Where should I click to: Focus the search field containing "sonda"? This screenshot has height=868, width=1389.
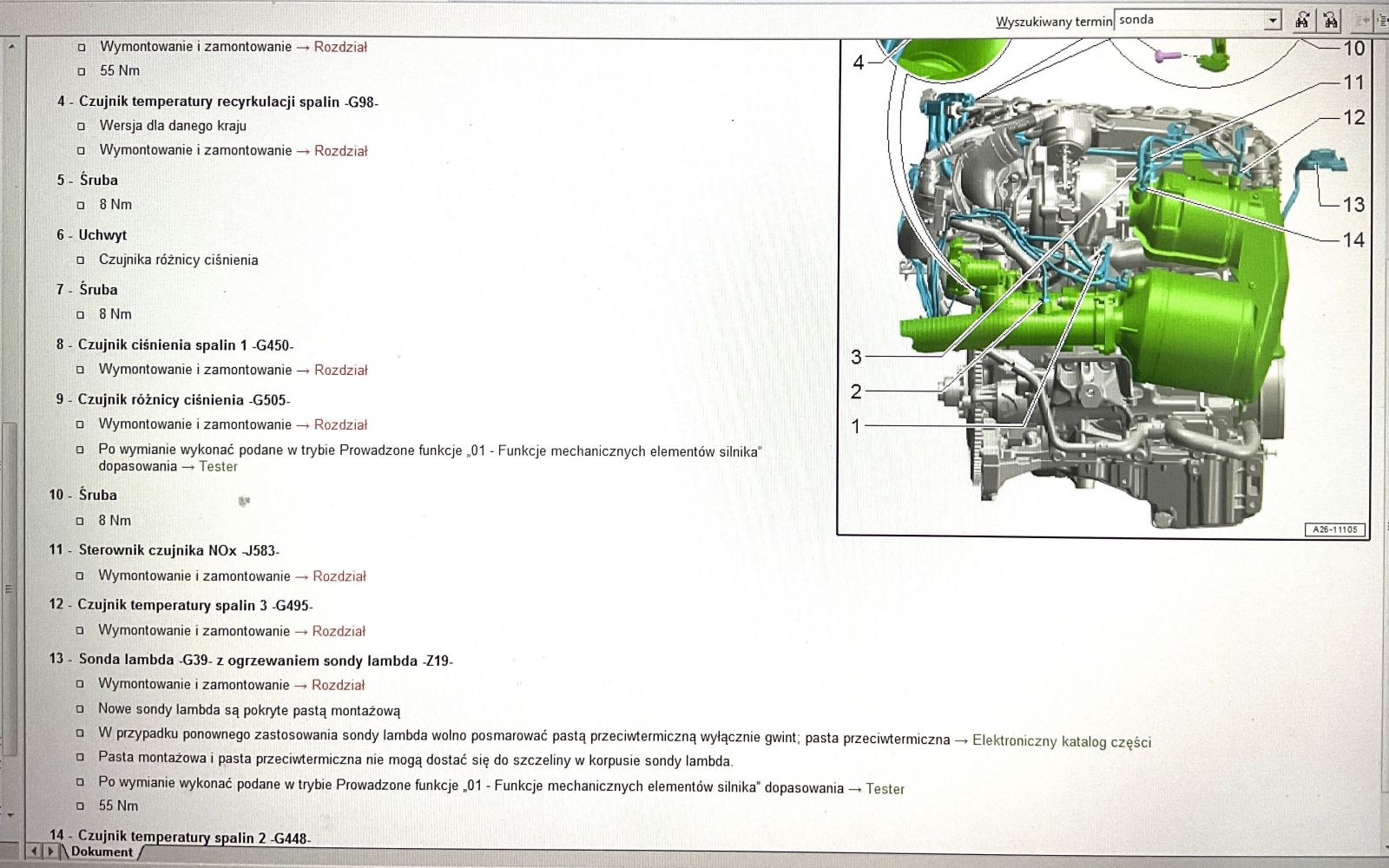click(1189, 20)
